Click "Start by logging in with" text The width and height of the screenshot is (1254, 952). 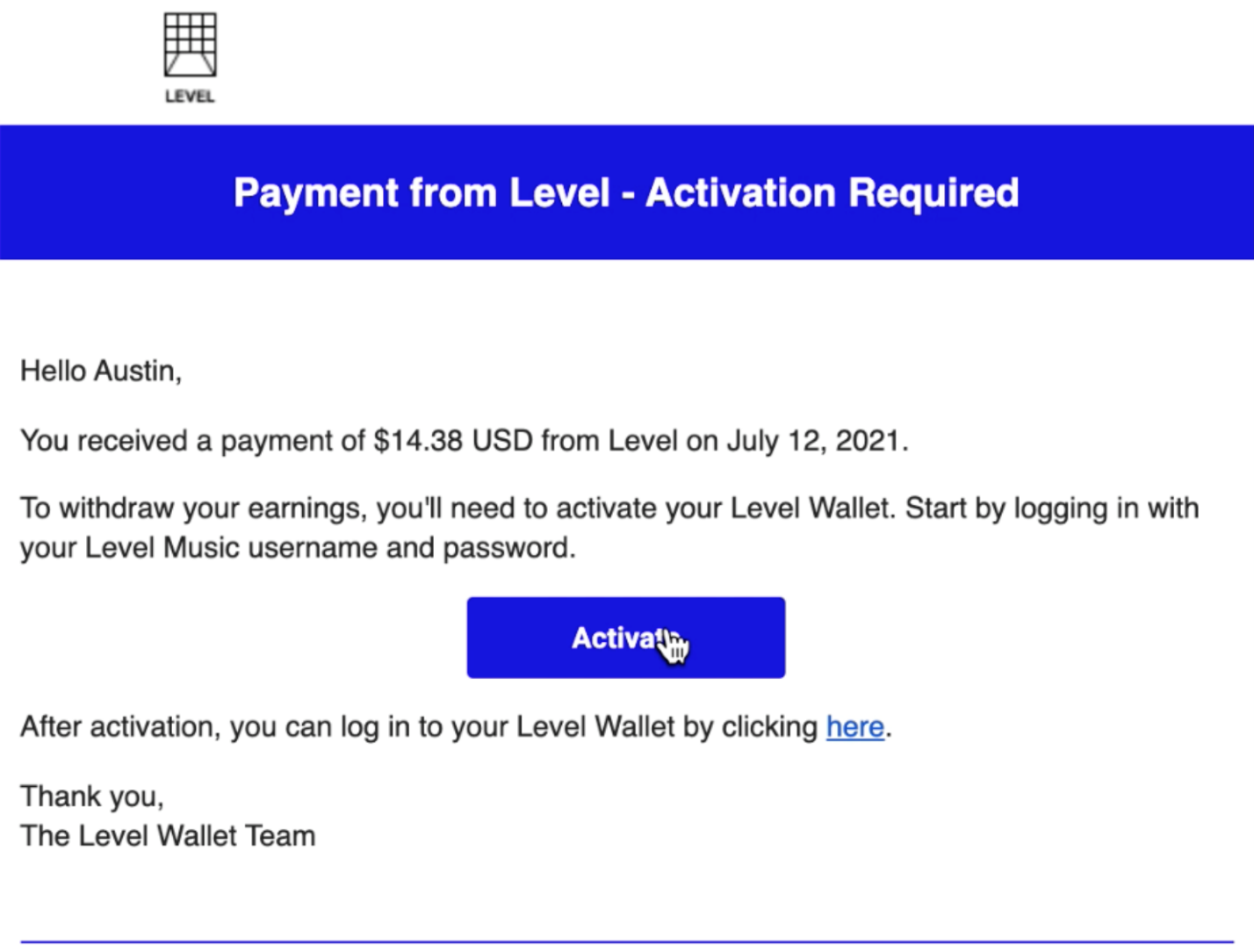[1052, 508]
